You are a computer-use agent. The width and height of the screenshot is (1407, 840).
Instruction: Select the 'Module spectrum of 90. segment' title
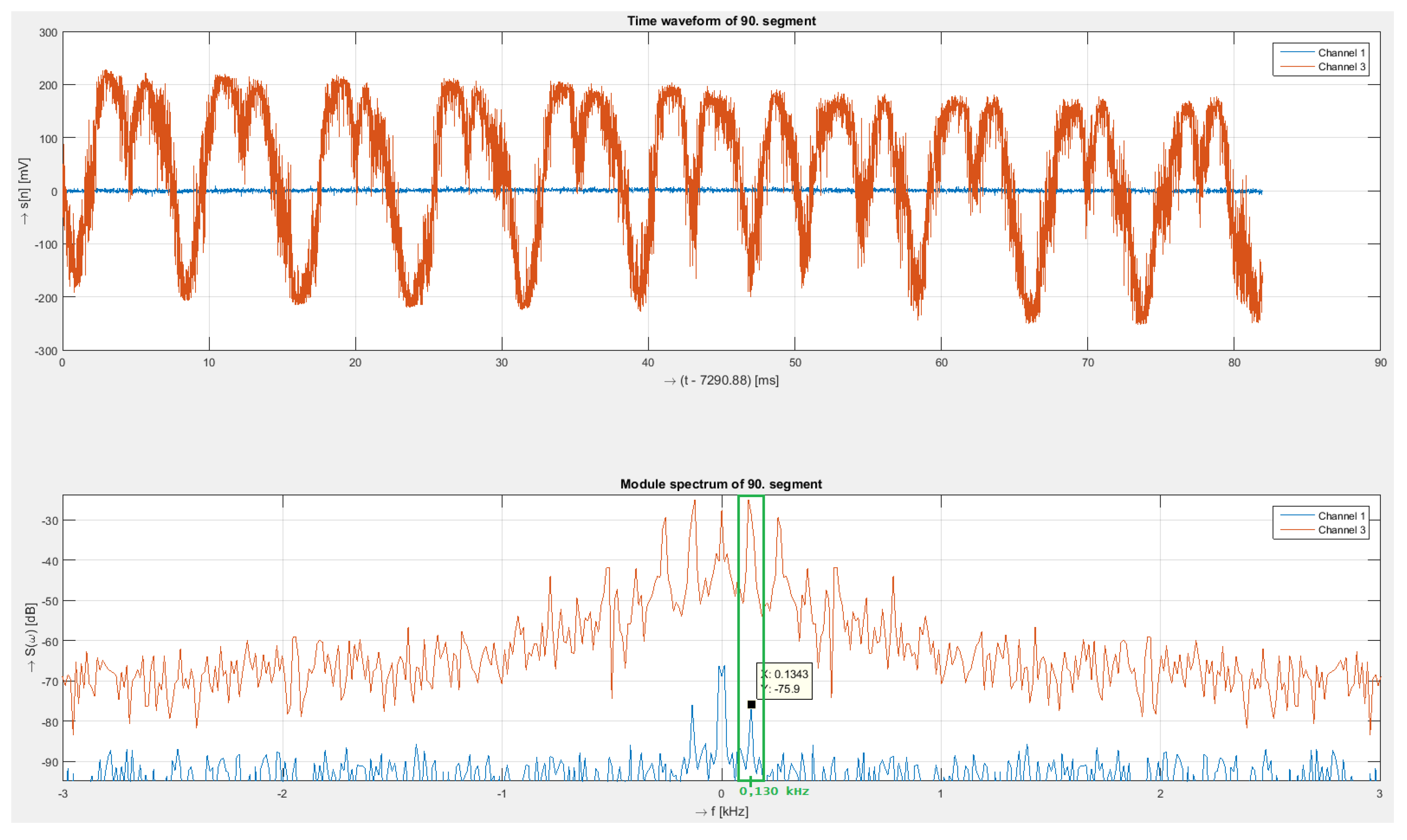click(x=721, y=484)
